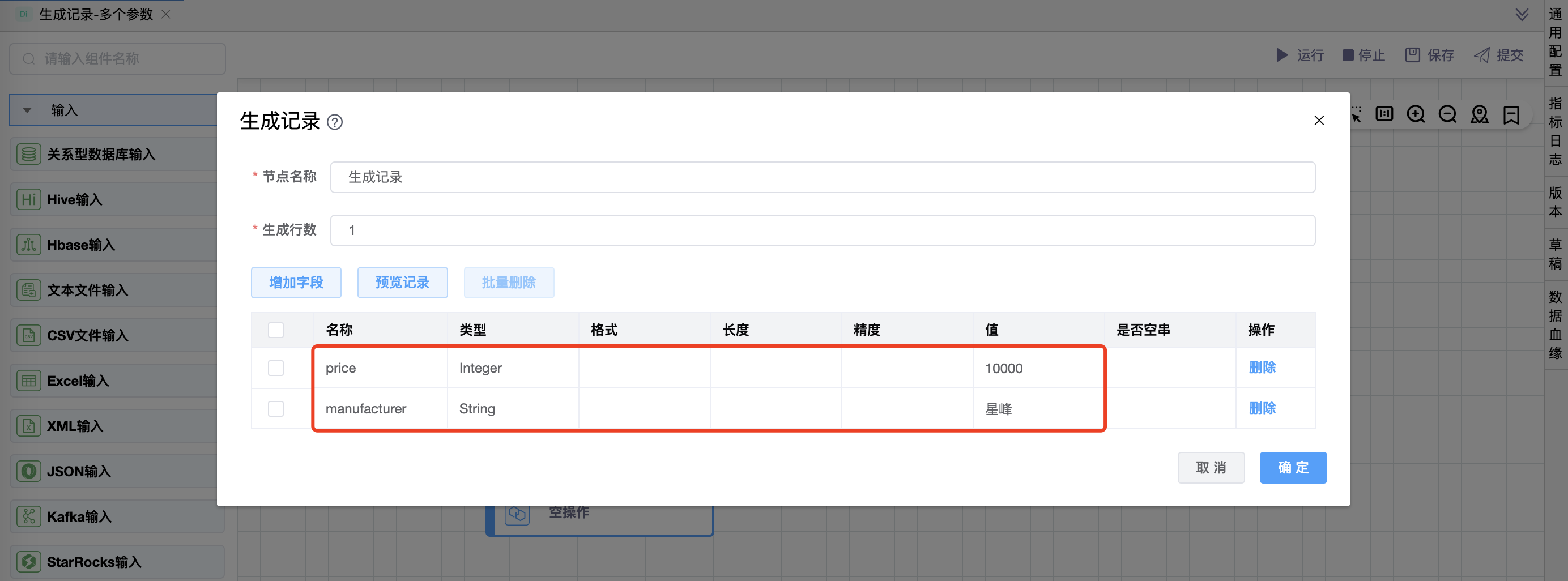Check the select-all checkbox in field table header
This screenshot has height=581, width=1568.
pos(276,330)
